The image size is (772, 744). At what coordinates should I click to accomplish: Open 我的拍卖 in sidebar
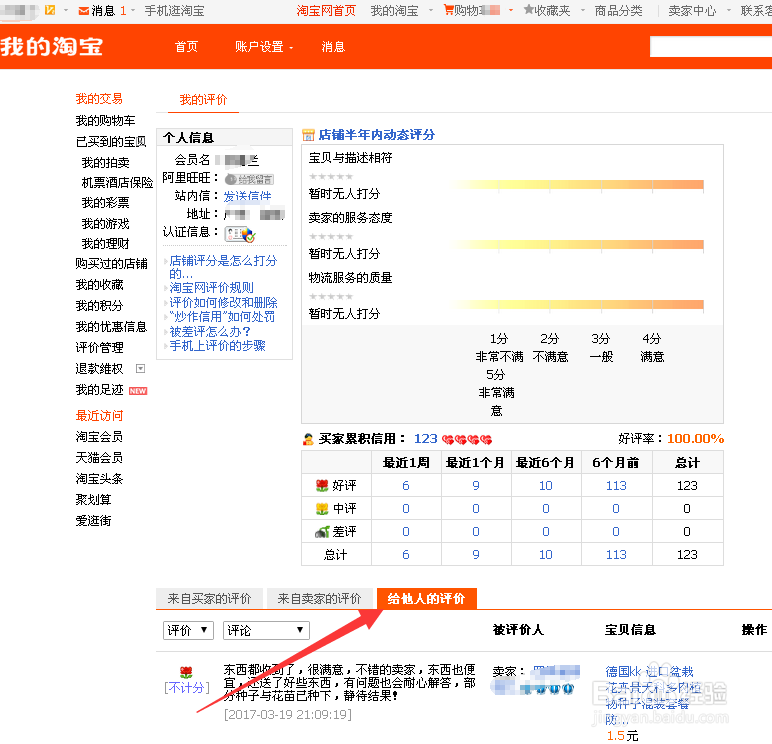tap(105, 162)
